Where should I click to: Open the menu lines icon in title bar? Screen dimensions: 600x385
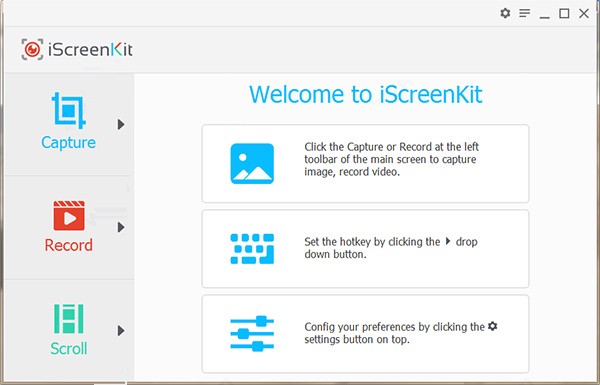[x=525, y=13]
